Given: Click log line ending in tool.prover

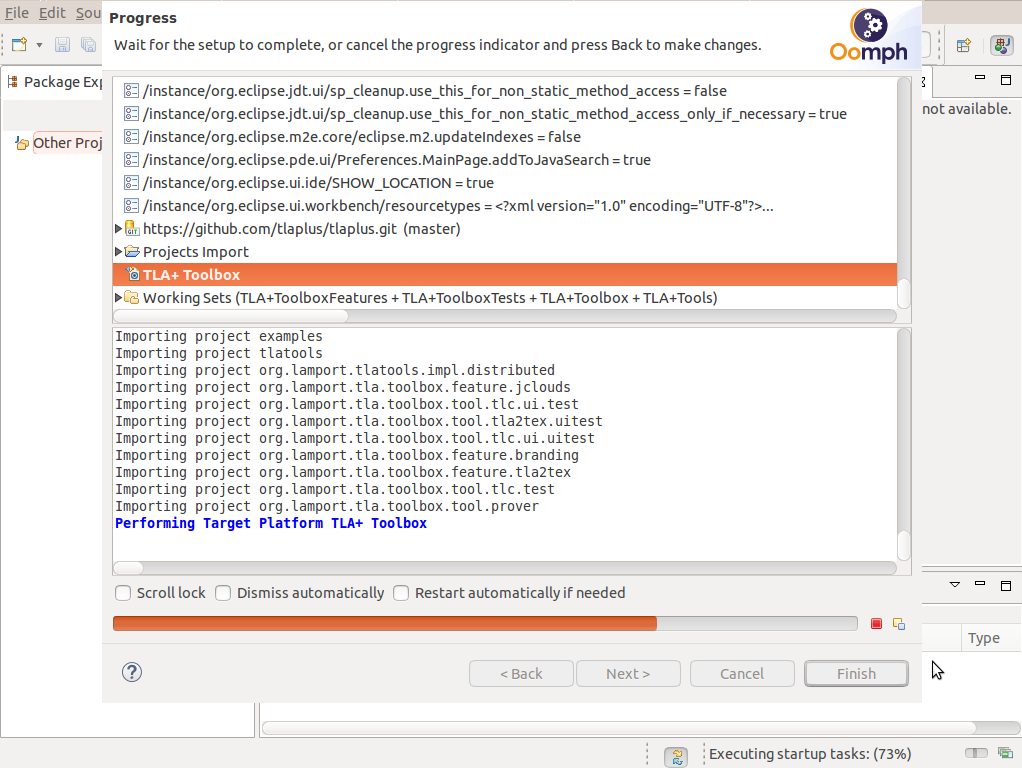Looking at the screenshot, I should coord(327,506).
